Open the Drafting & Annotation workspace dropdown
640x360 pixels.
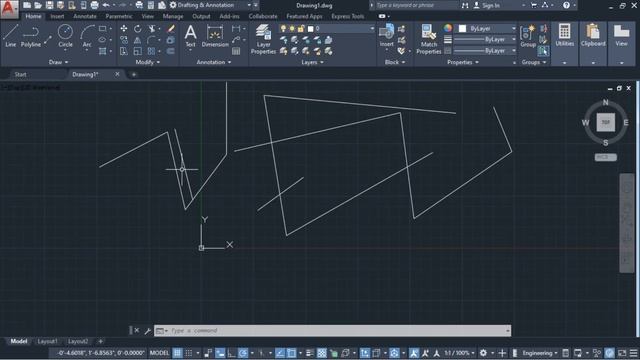tap(249, 5)
